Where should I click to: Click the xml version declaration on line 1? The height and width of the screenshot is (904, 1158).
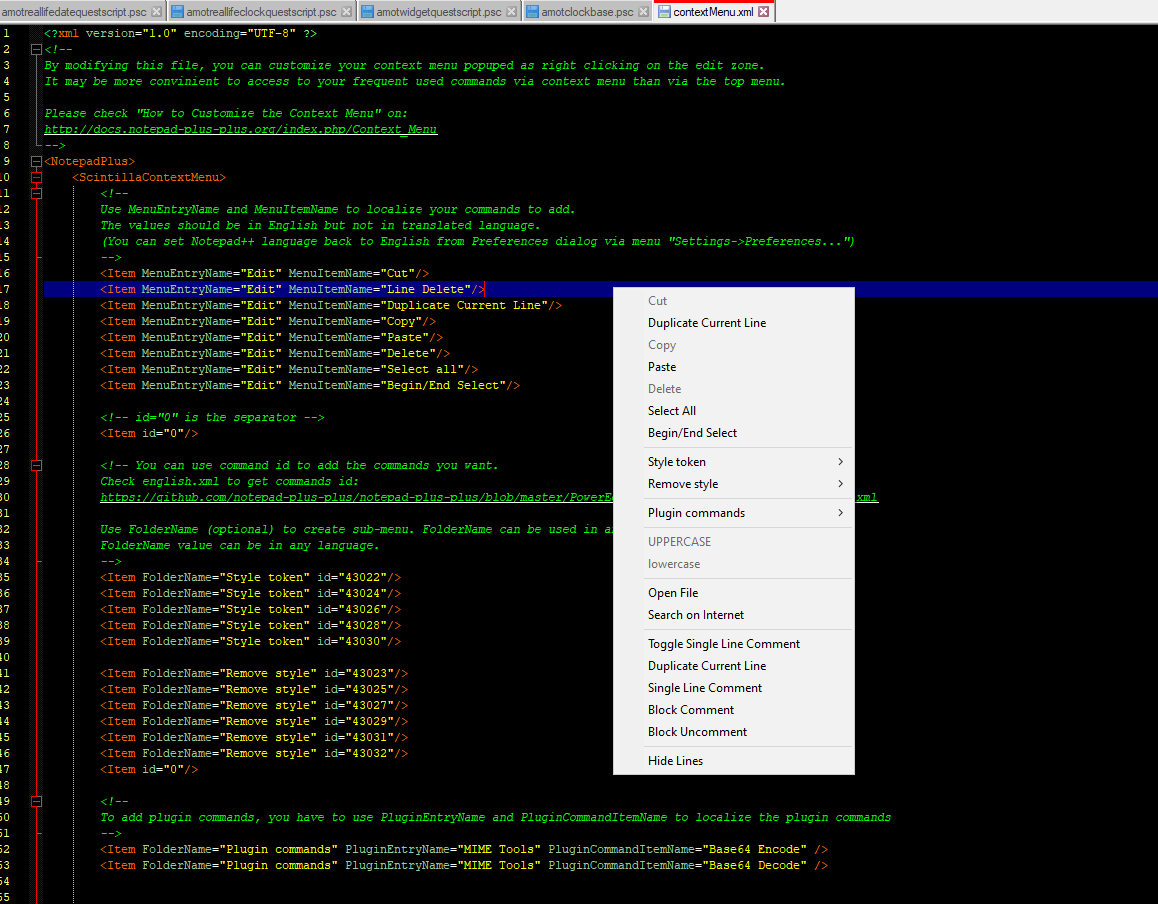pyautogui.click(x=180, y=33)
